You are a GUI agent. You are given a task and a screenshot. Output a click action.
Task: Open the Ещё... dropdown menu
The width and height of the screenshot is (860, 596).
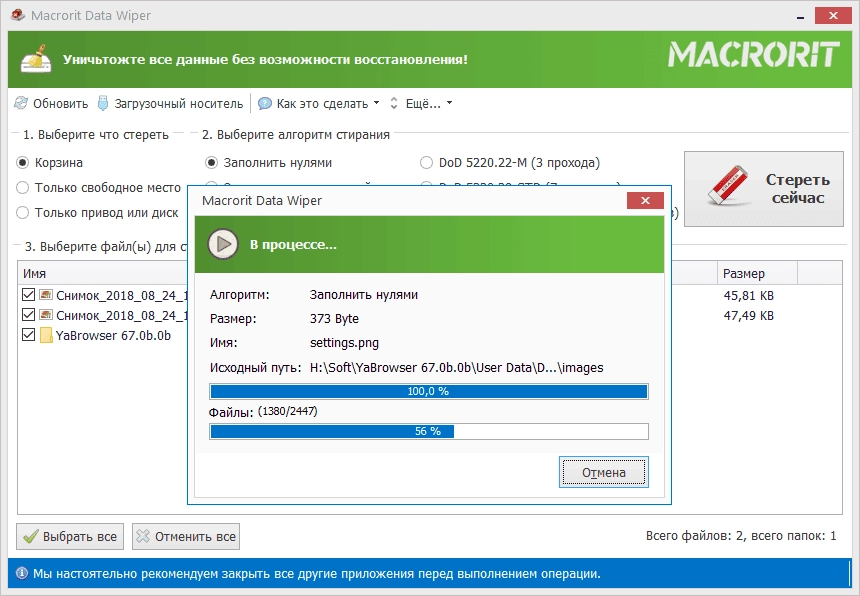click(x=421, y=103)
